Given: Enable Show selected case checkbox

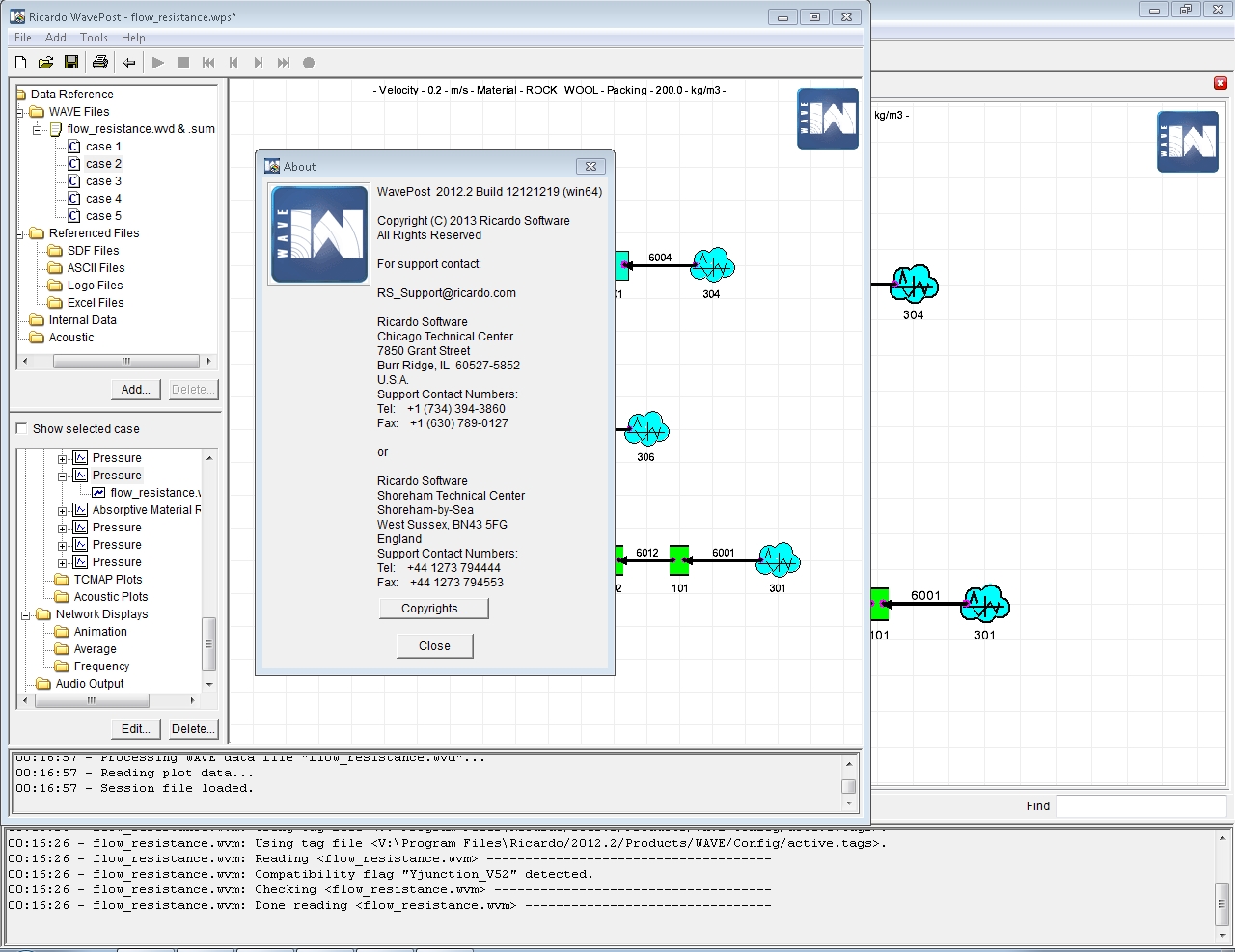Looking at the screenshot, I should pyautogui.click(x=21, y=429).
